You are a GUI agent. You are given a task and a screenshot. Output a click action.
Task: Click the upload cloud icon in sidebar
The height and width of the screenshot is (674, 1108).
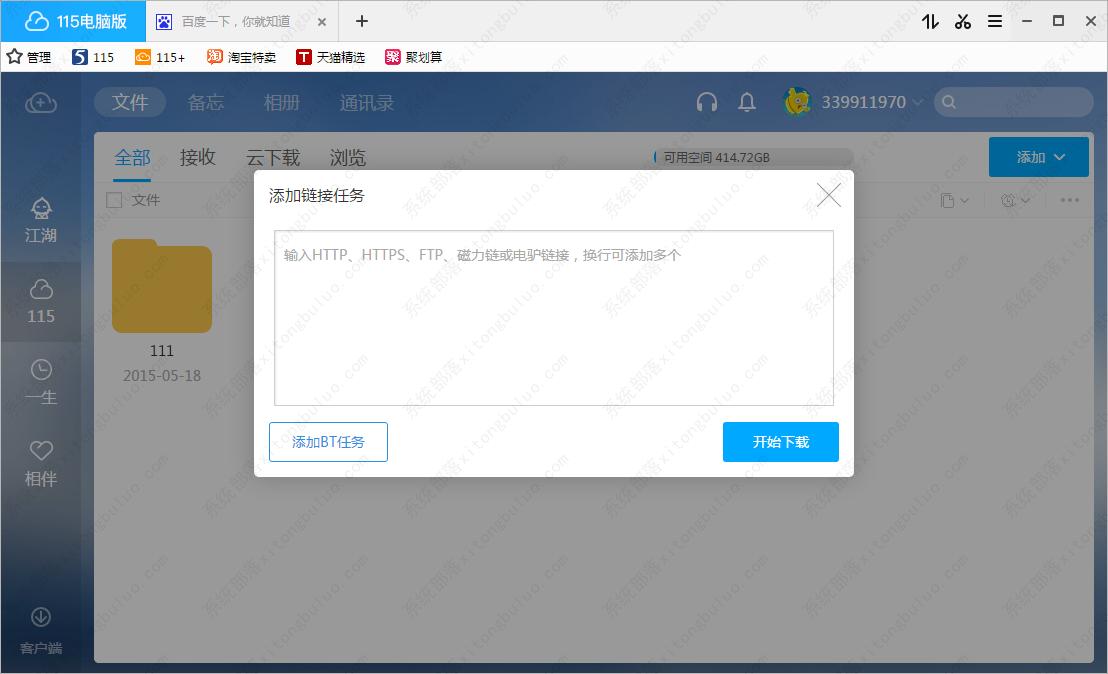click(40, 102)
